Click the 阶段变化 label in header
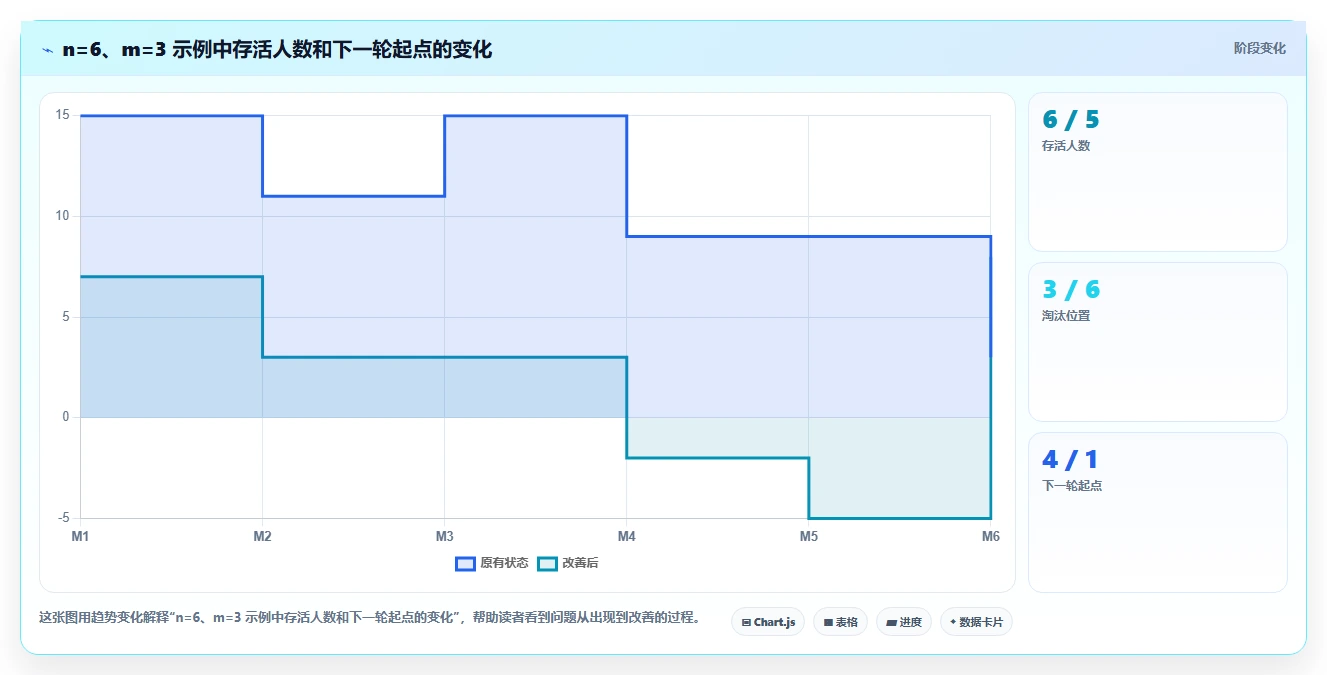Screen dimensions: 1327x675 [1259, 48]
